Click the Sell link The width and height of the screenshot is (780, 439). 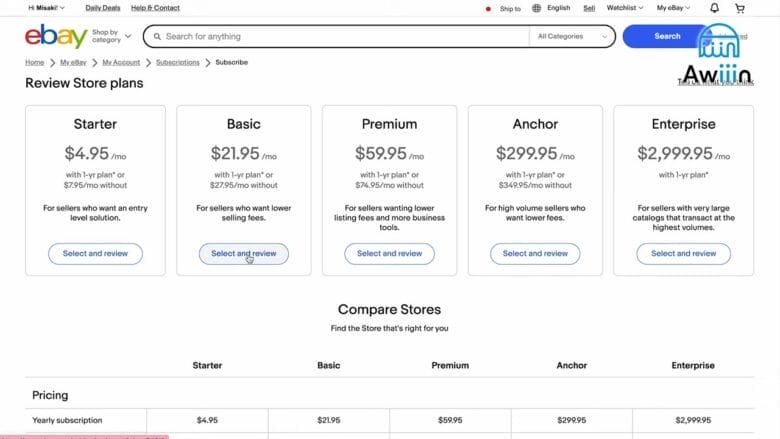(589, 8)
